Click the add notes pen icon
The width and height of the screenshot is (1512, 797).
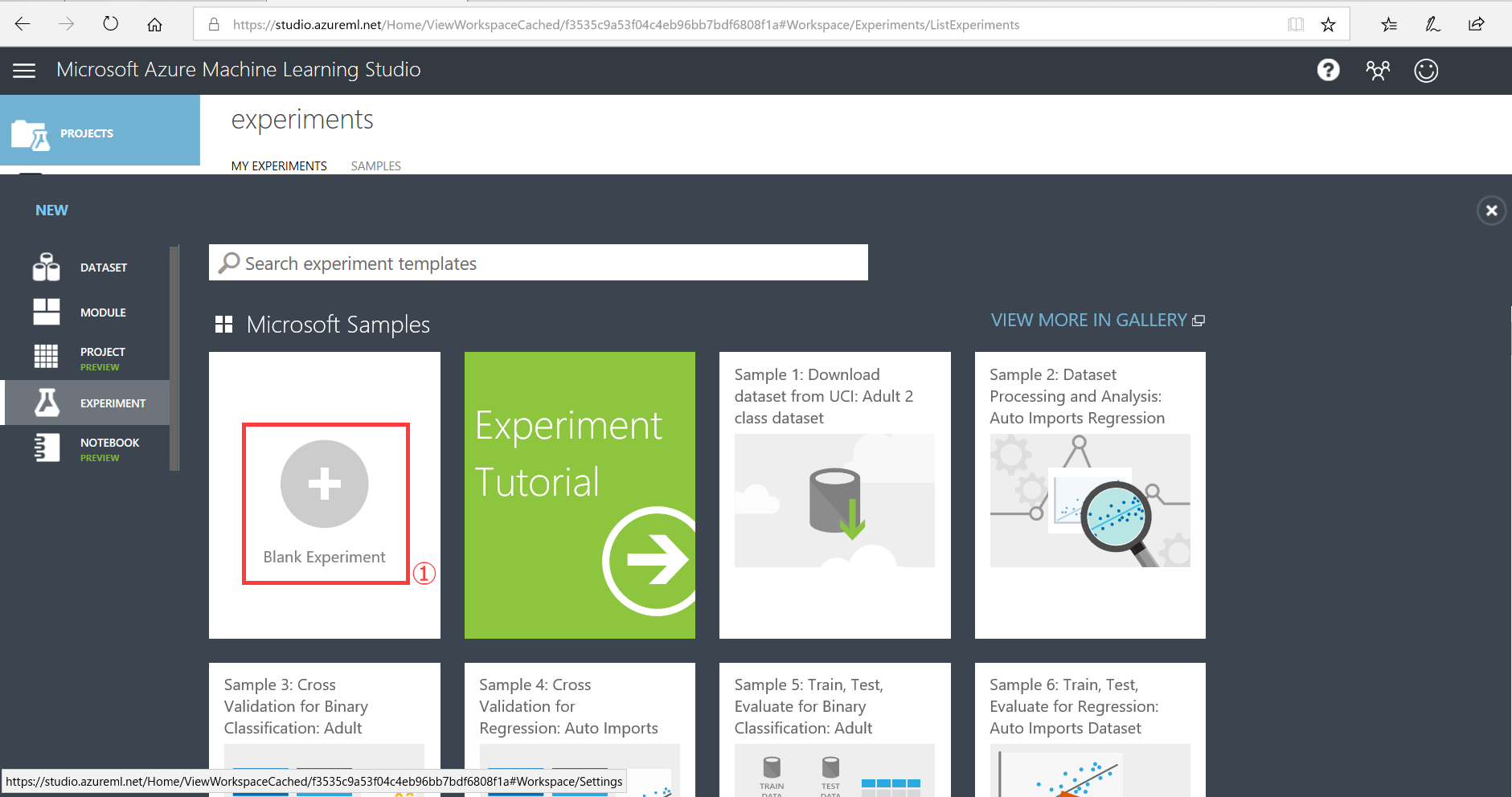coord(1432,24)
